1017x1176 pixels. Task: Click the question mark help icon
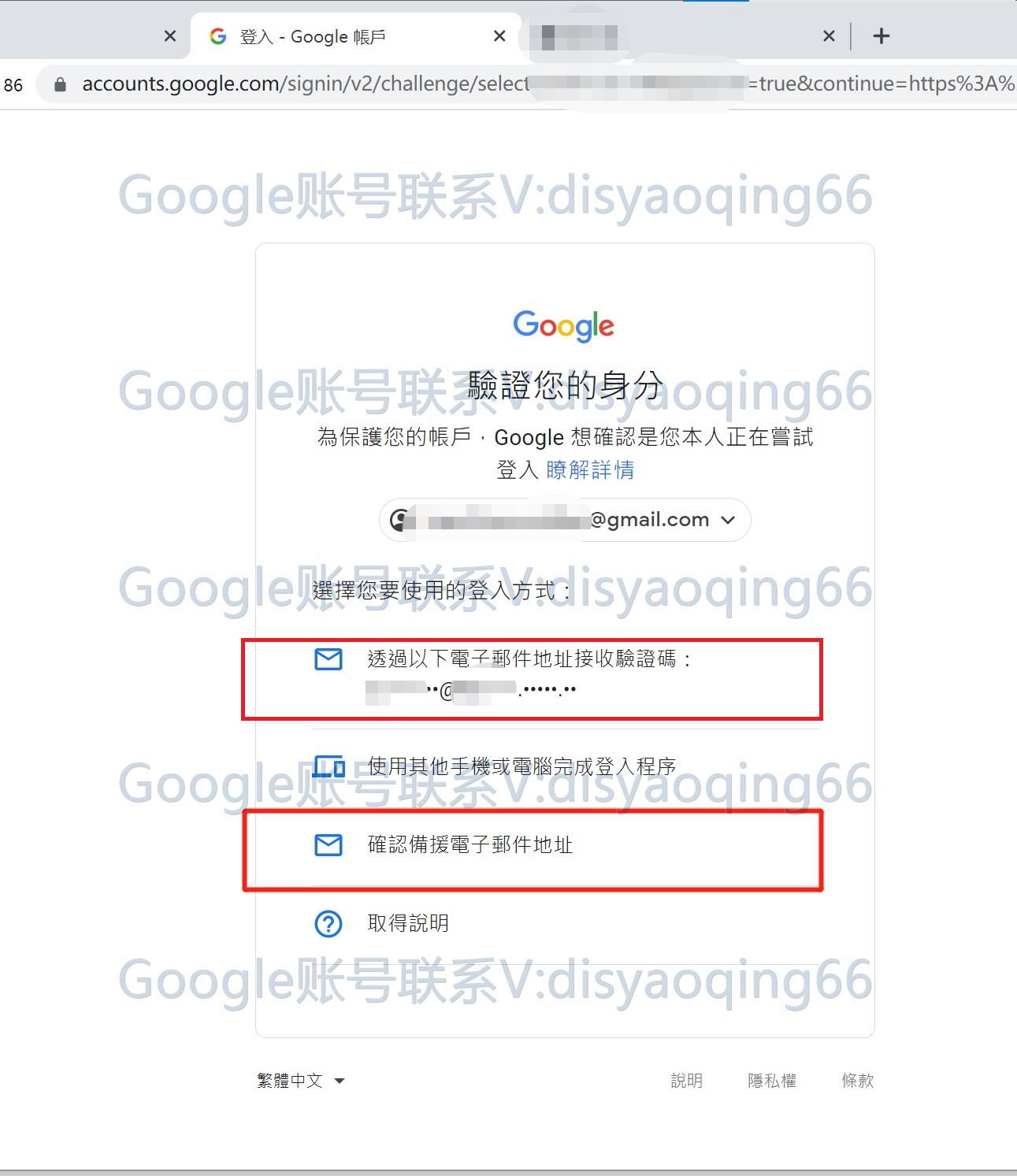(328, 923)
